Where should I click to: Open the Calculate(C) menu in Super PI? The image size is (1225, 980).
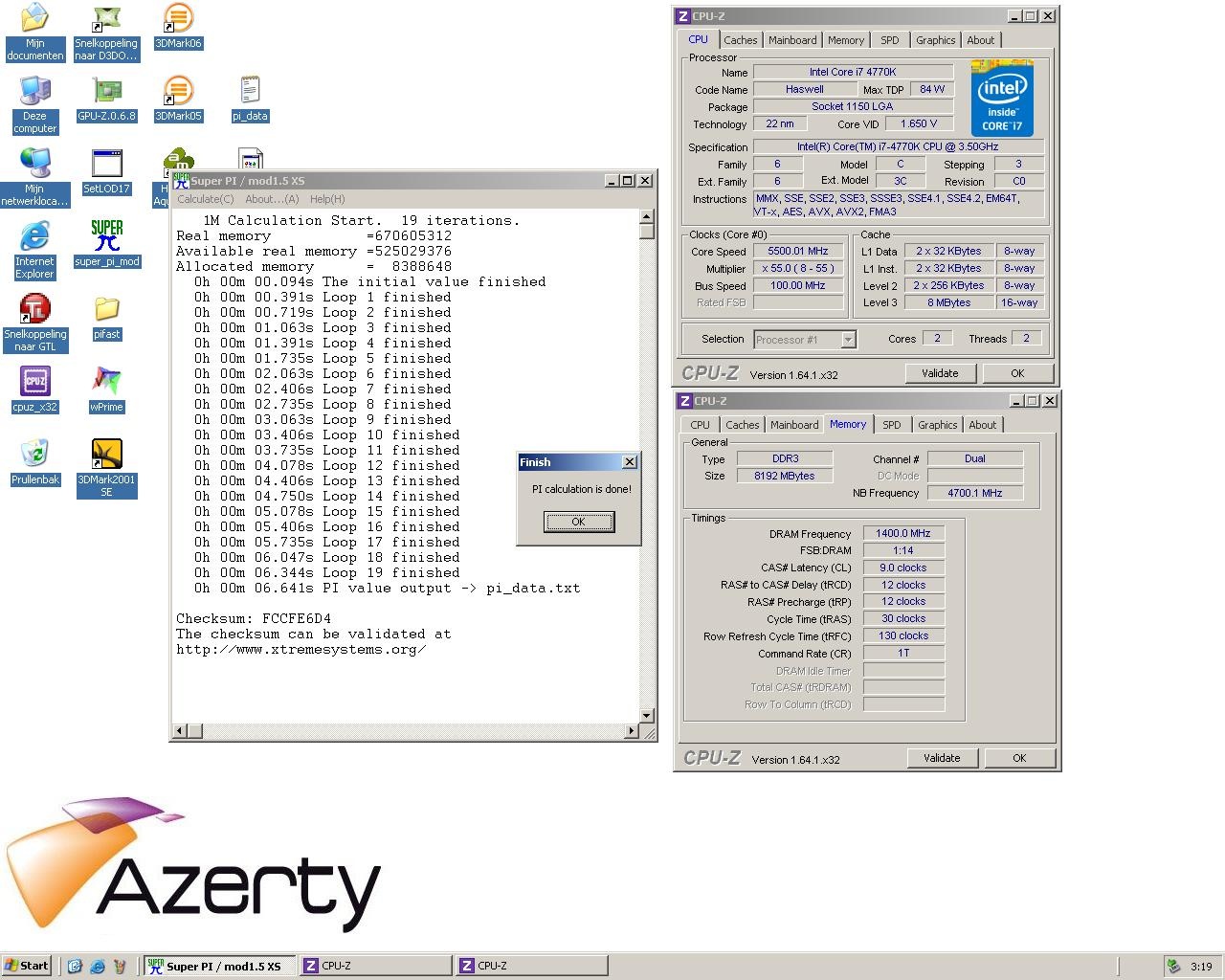click(206, 199)
